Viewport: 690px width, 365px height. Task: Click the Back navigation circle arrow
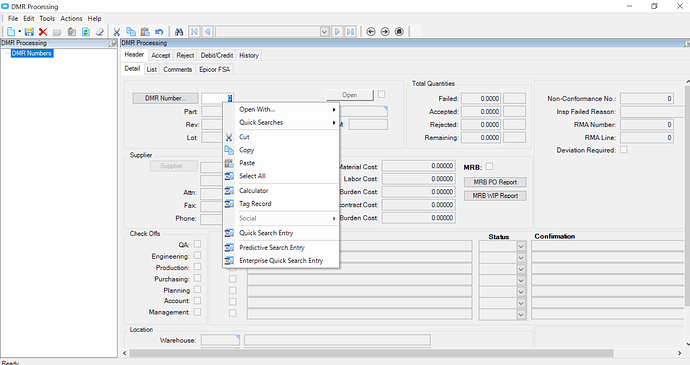371,32
